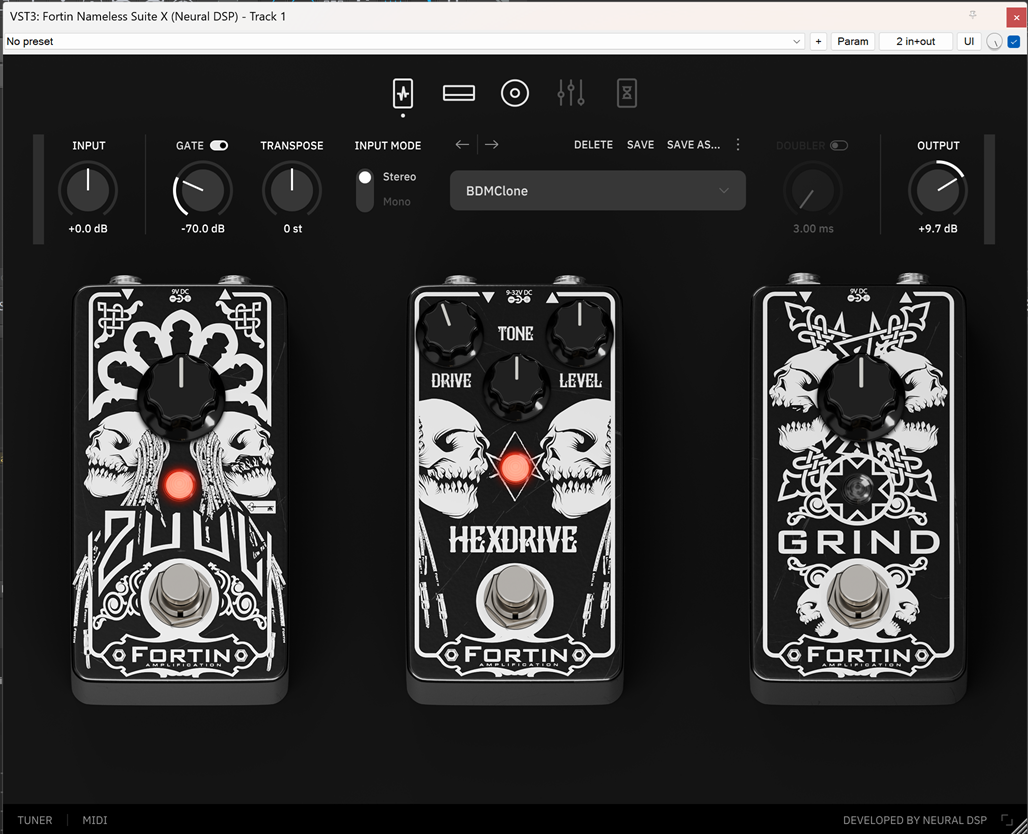Viewport: 1028px width, 834px height.
Task: Click the Zuul pedal main knob
Action: [x=181, y=395]
